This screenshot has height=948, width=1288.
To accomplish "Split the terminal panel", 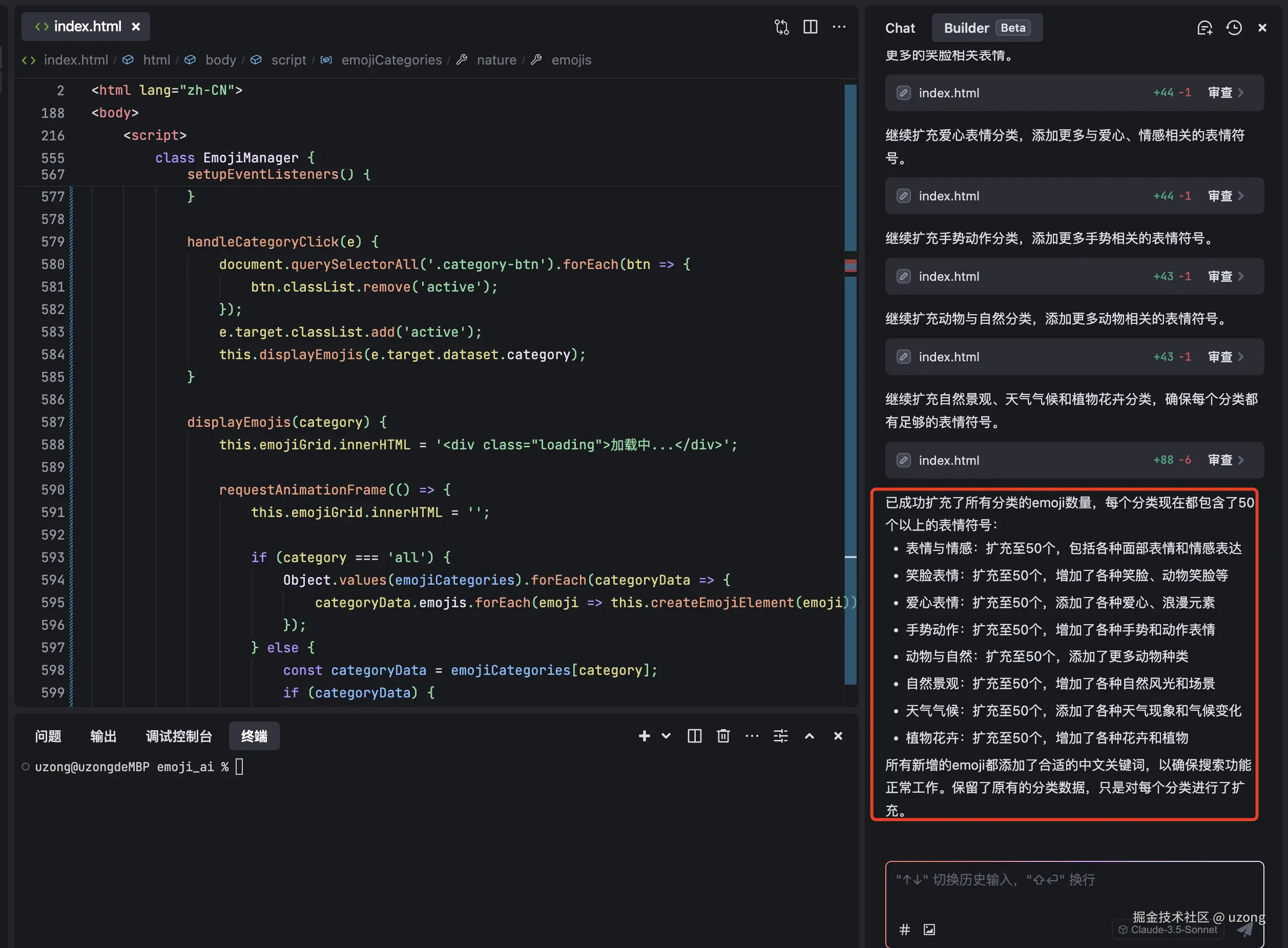I will coord(694,736).
